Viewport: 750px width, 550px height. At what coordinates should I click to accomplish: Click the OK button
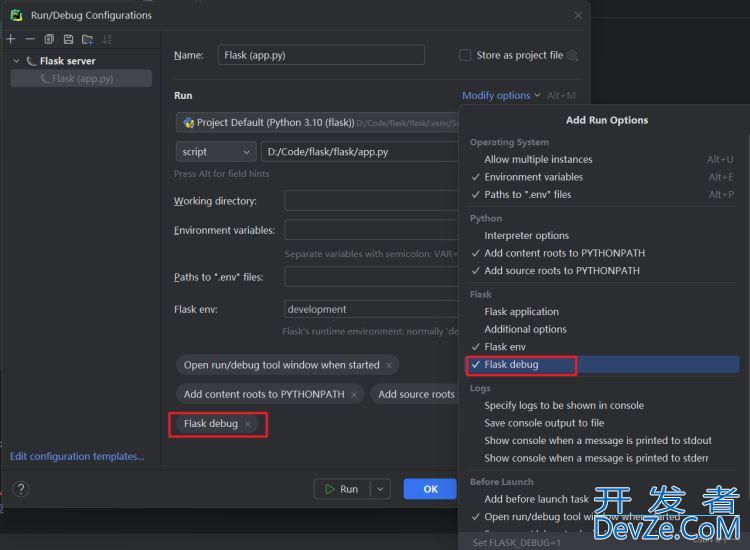430,489
